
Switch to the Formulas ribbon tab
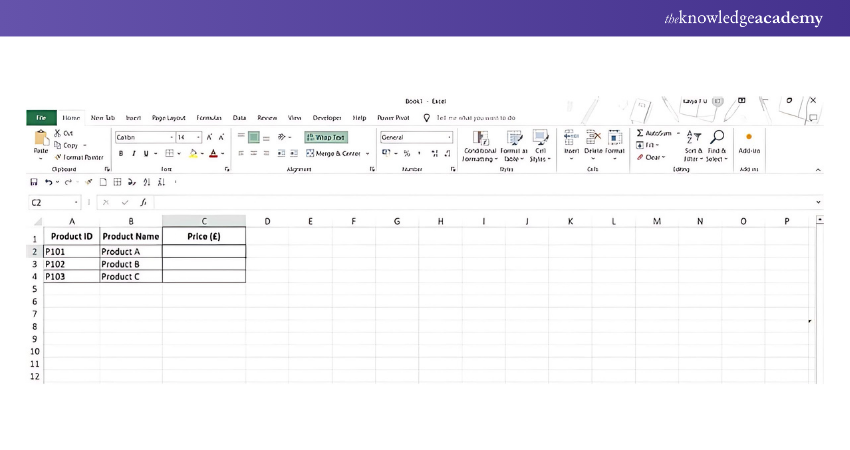tap(209, 117)
